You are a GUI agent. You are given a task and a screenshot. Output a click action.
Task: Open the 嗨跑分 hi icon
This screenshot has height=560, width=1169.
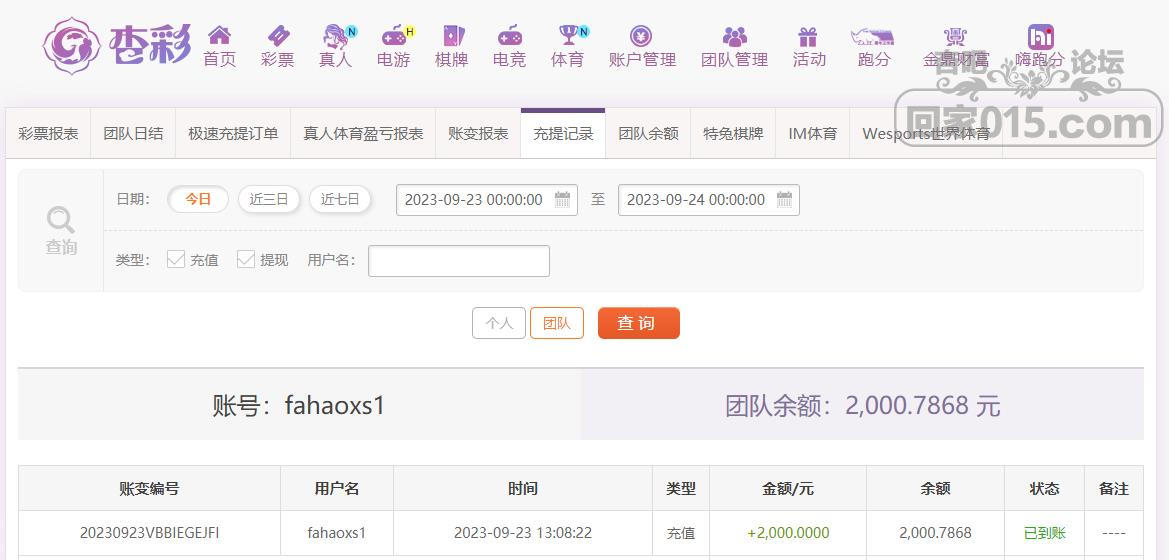coord(1040,37)
